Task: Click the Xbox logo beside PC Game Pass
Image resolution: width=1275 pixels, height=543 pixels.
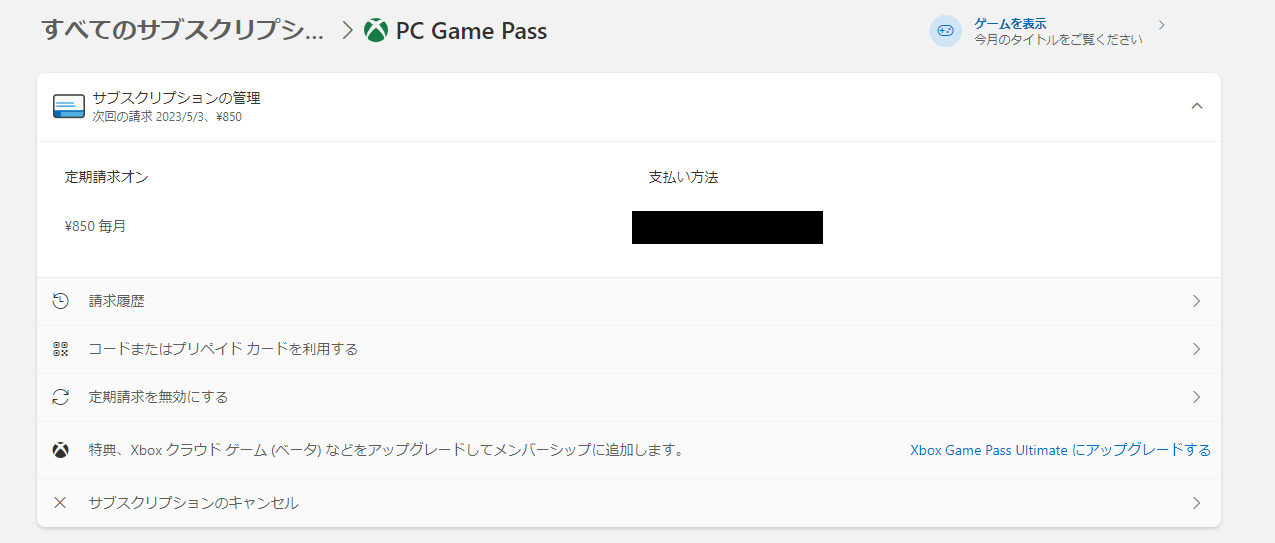Action: (x=376, y=31)
